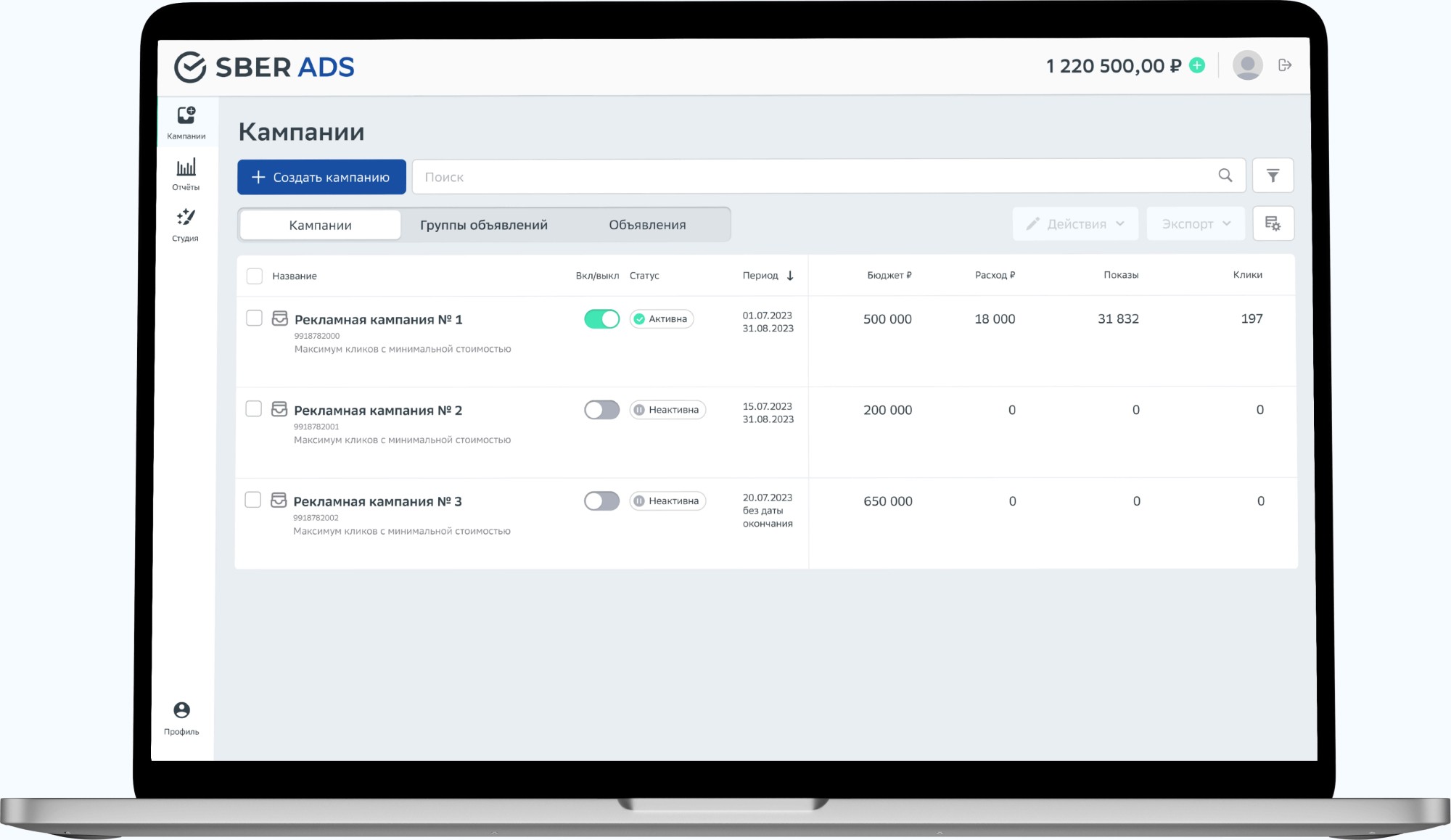Expand the Экспорт dropdown

1196,223
